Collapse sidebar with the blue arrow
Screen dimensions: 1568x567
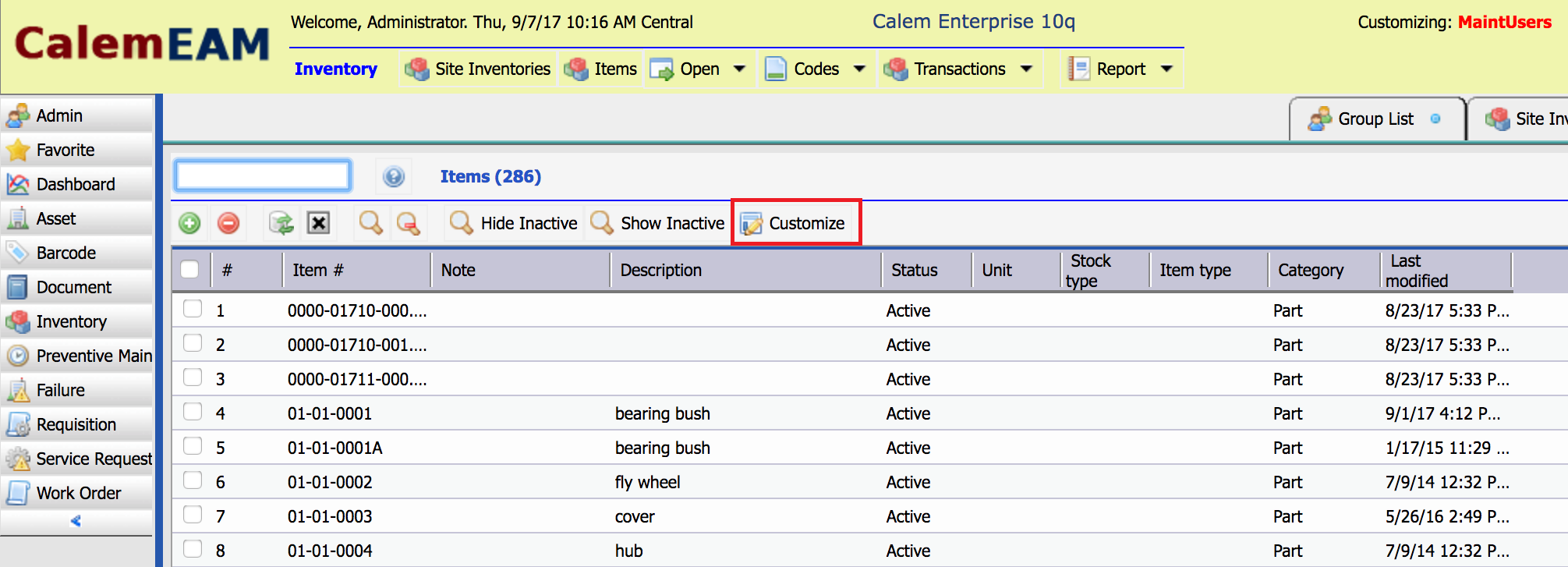pos(76,521)
